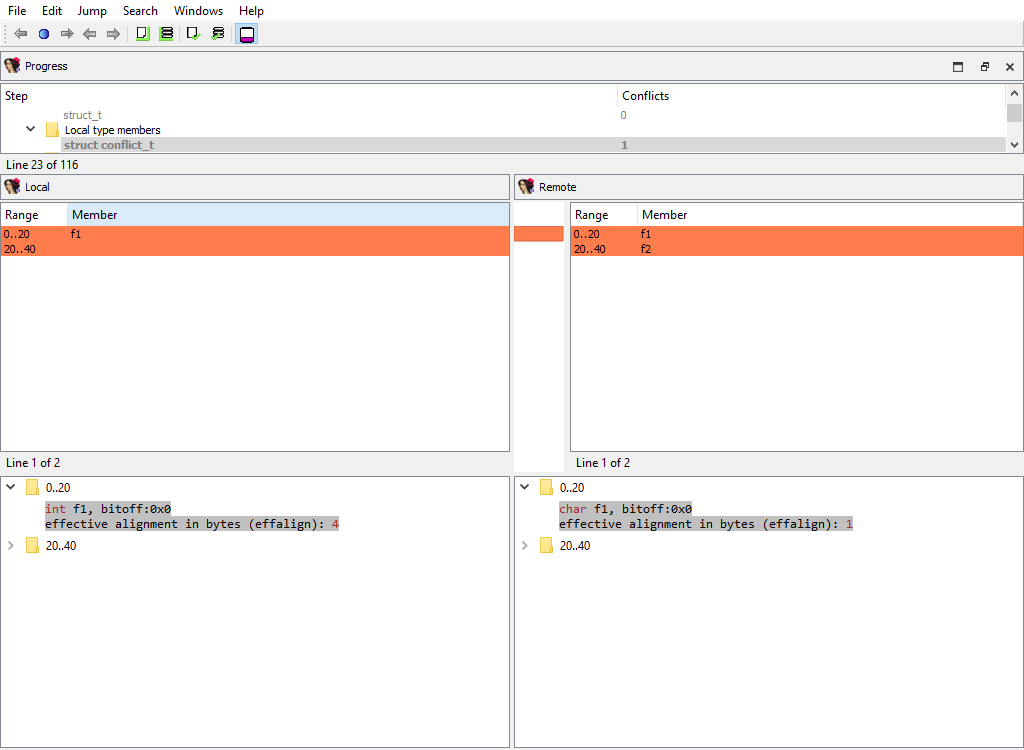1024x750 pixels.
Task: Click the Conflicts column header
Action: coord(645,96)
